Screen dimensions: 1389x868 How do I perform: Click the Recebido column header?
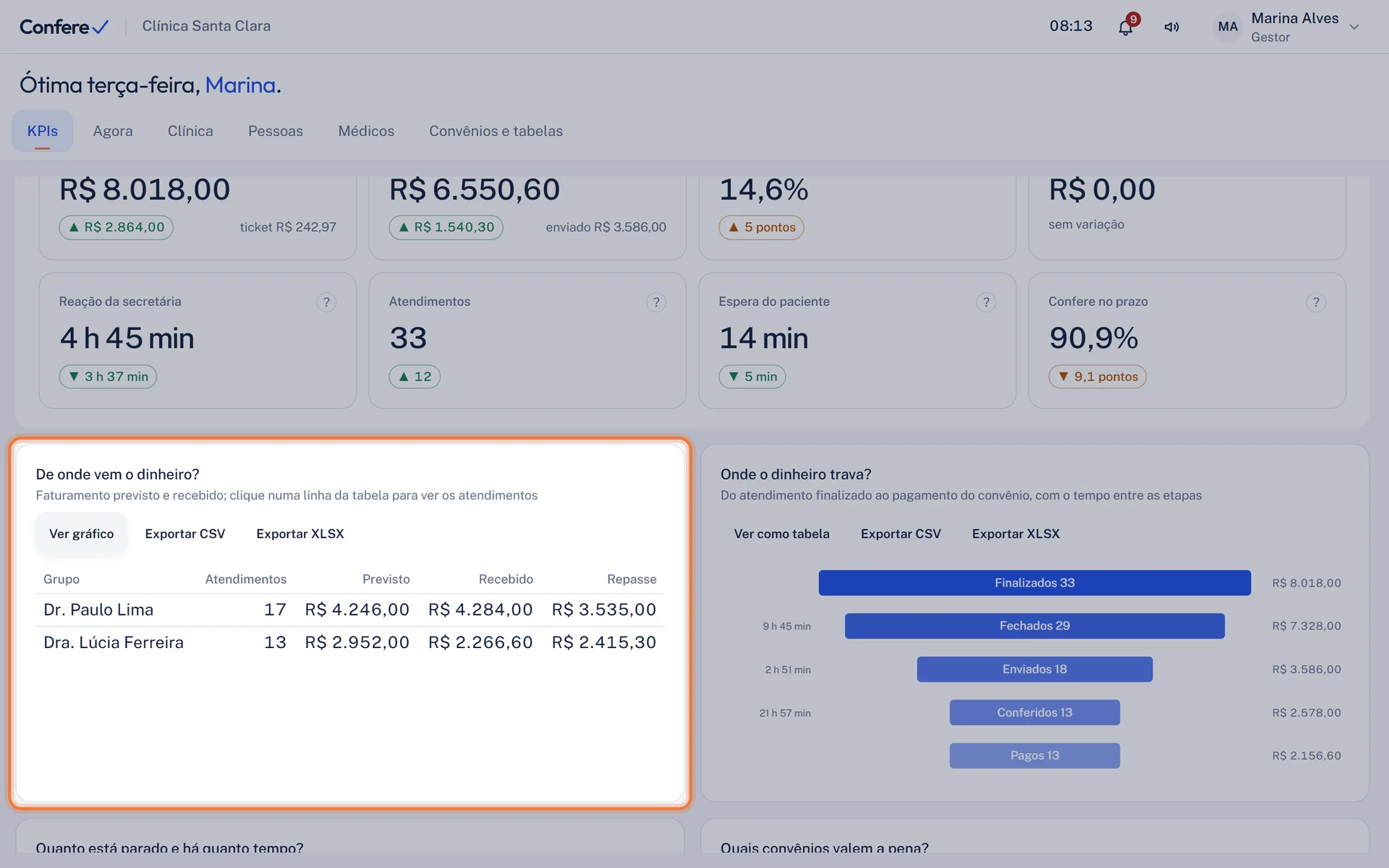point(506,579)
